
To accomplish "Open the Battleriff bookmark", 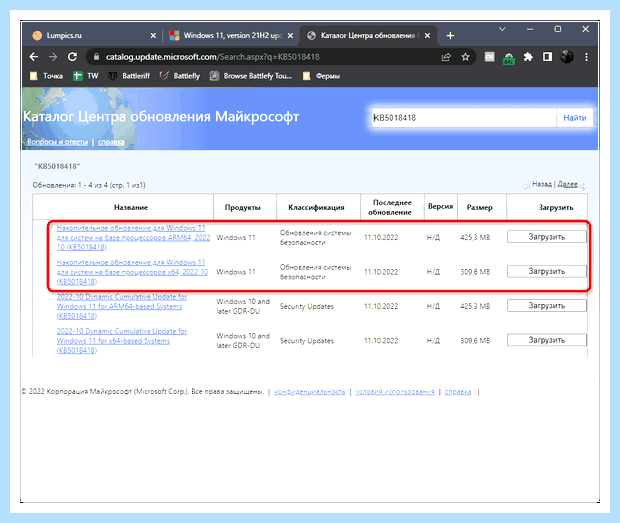I will click(x=129, y=76).
